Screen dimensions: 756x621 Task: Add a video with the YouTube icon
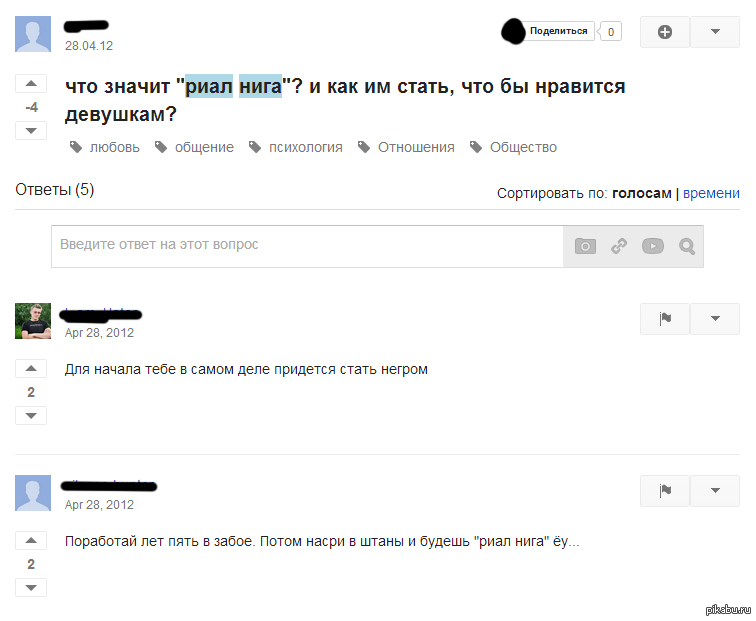[x=653, y=246]
